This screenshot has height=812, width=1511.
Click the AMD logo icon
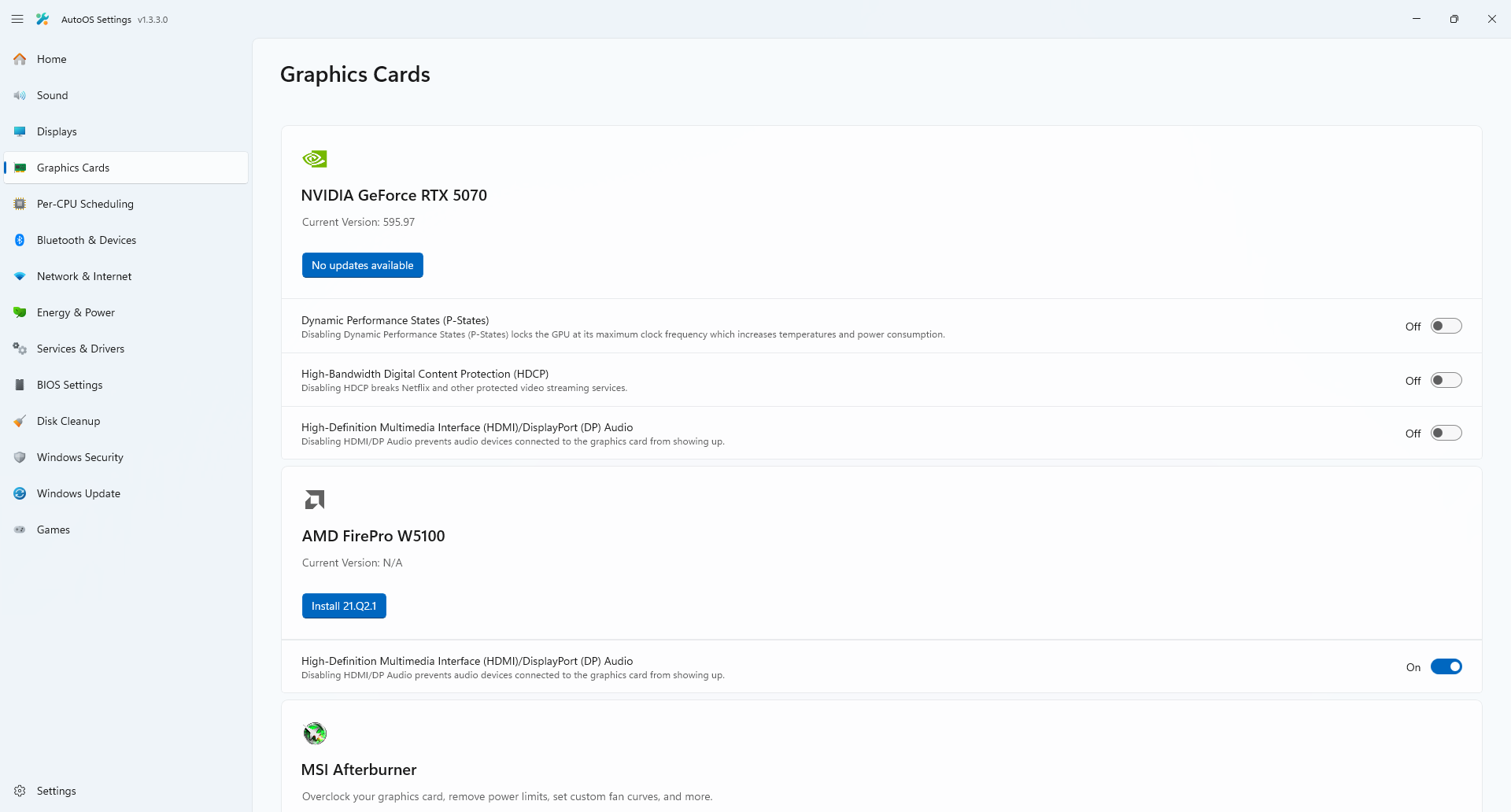pyautogui.click(x=315, y=500)
